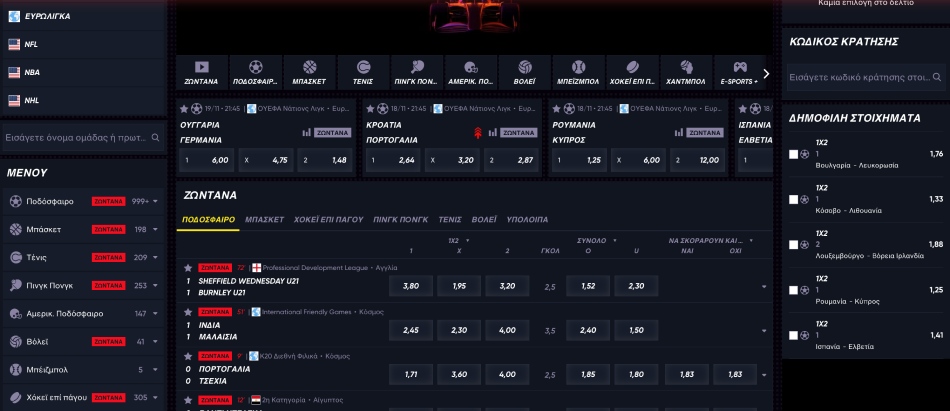Image resolution: width=950 pixels, height=411 pixels.
Task: Open the ΣΥΝΟΛΟ market dropdown header
Action: click(597, 241)
